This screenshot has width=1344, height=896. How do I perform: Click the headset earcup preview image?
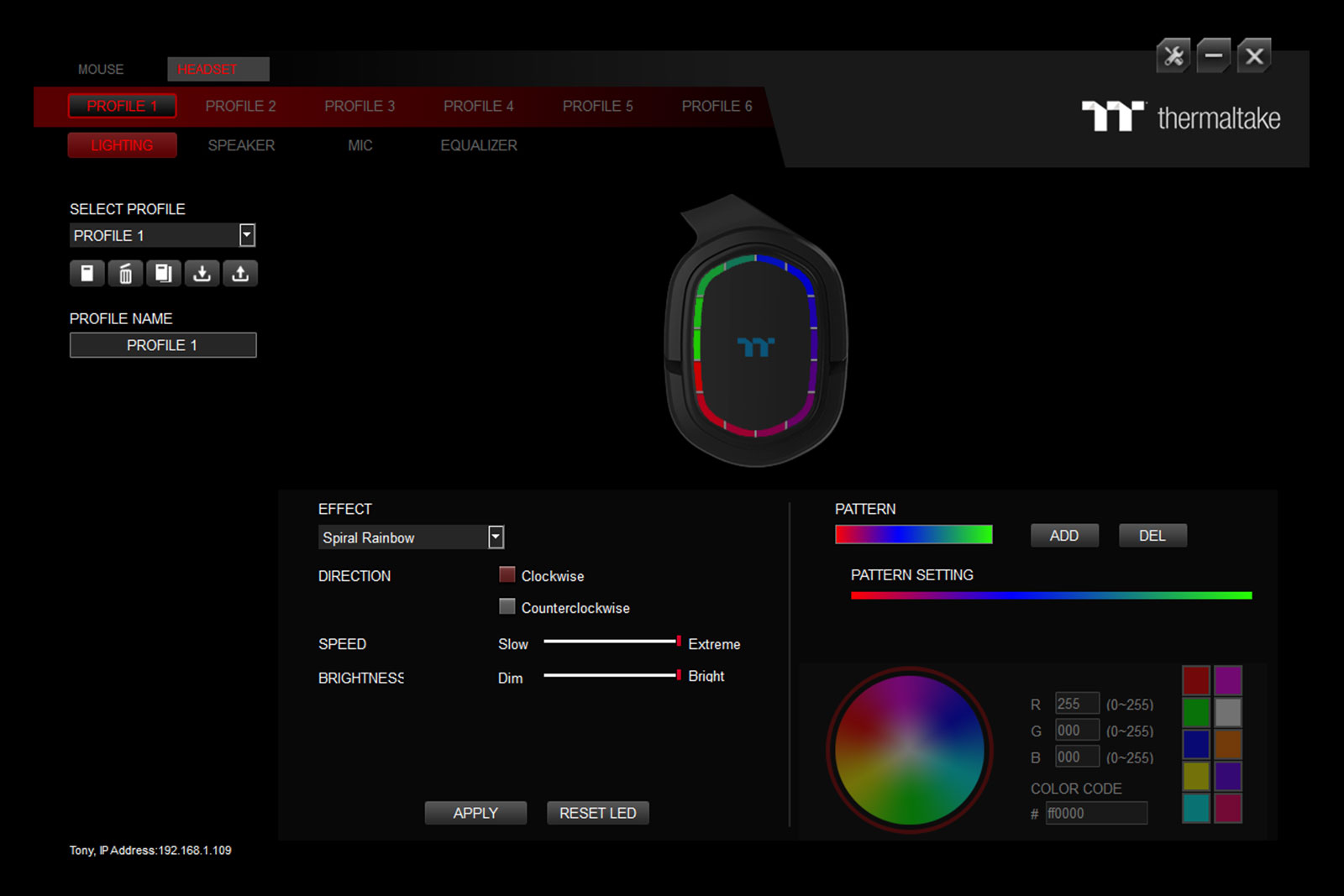click(755, 332)
